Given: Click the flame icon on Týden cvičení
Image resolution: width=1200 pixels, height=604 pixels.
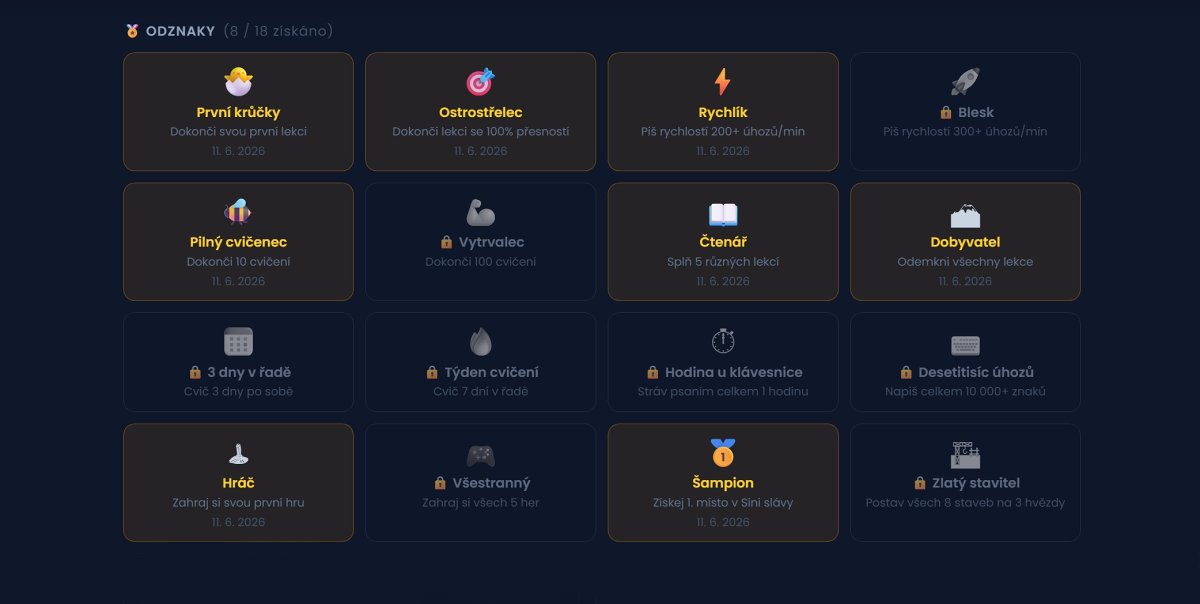Looking at the screenshot, I should click(x=481, y=342).
